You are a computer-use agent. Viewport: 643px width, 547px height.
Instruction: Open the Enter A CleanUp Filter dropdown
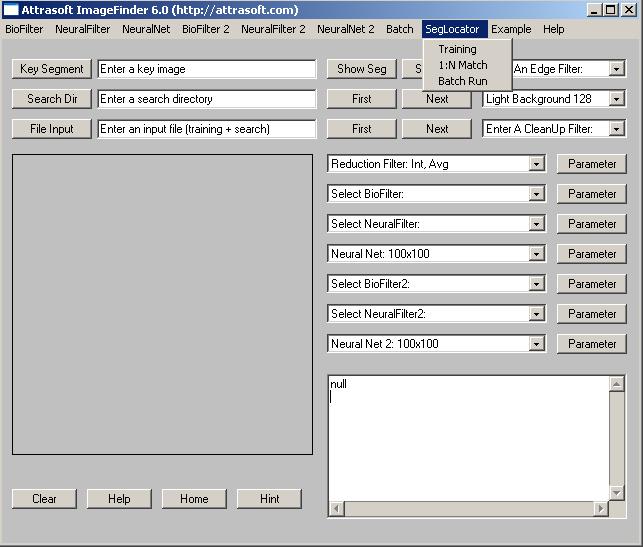[x=617, y=129]
